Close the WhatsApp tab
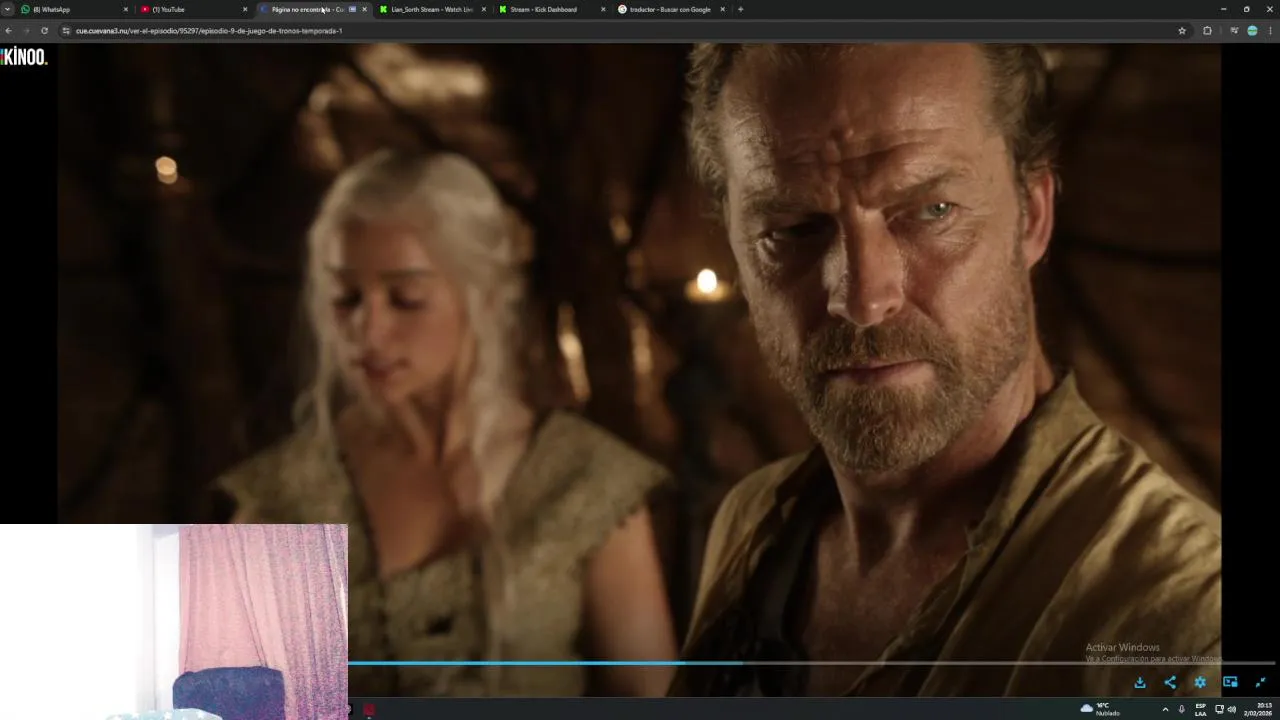 (x=125, y=9)
